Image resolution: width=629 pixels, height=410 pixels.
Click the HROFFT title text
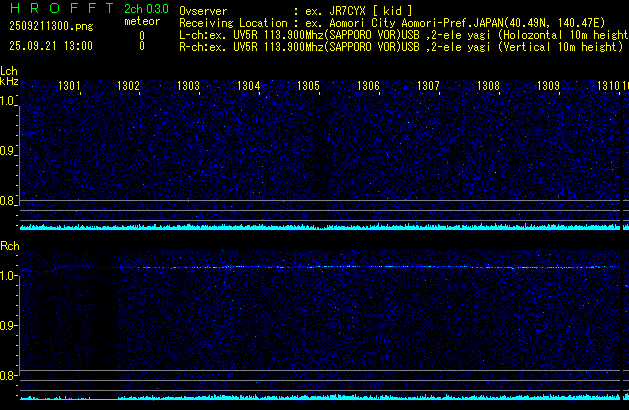click(58, 9)
